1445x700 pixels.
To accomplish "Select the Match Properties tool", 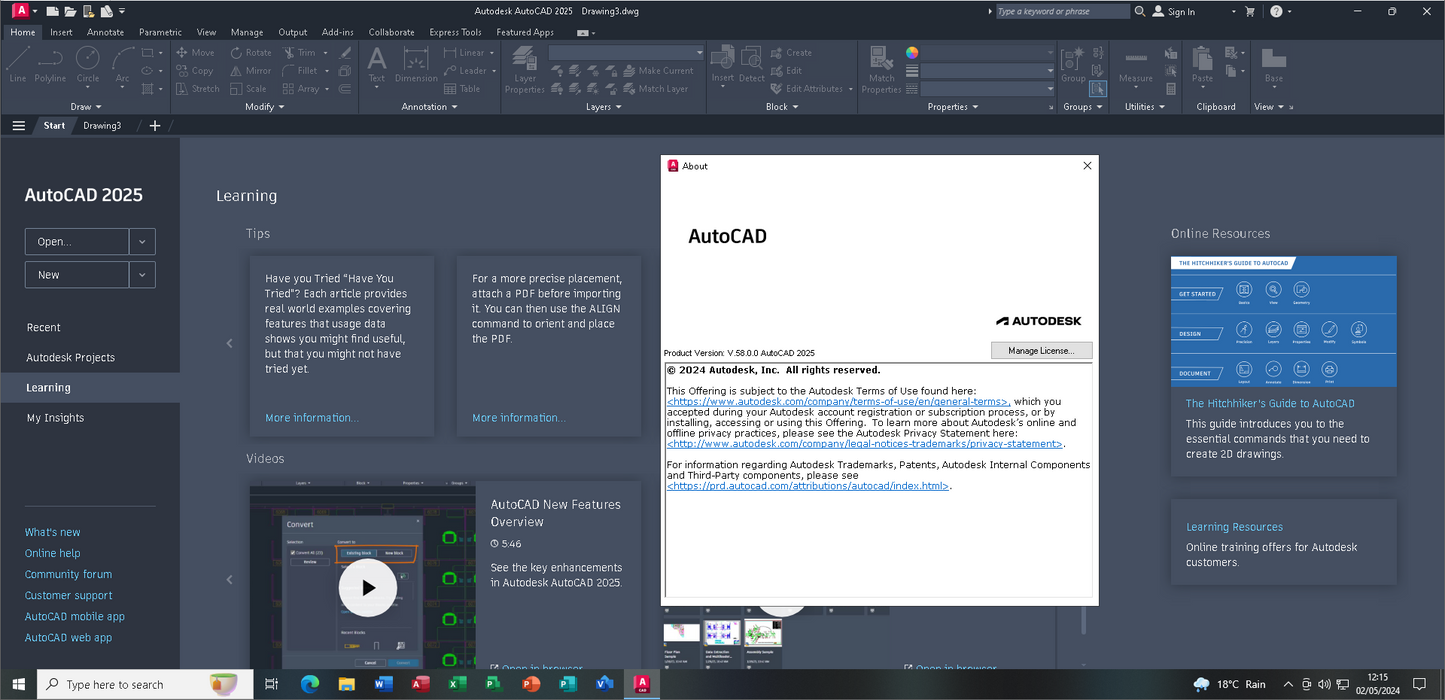I will [x=881, y=70].
